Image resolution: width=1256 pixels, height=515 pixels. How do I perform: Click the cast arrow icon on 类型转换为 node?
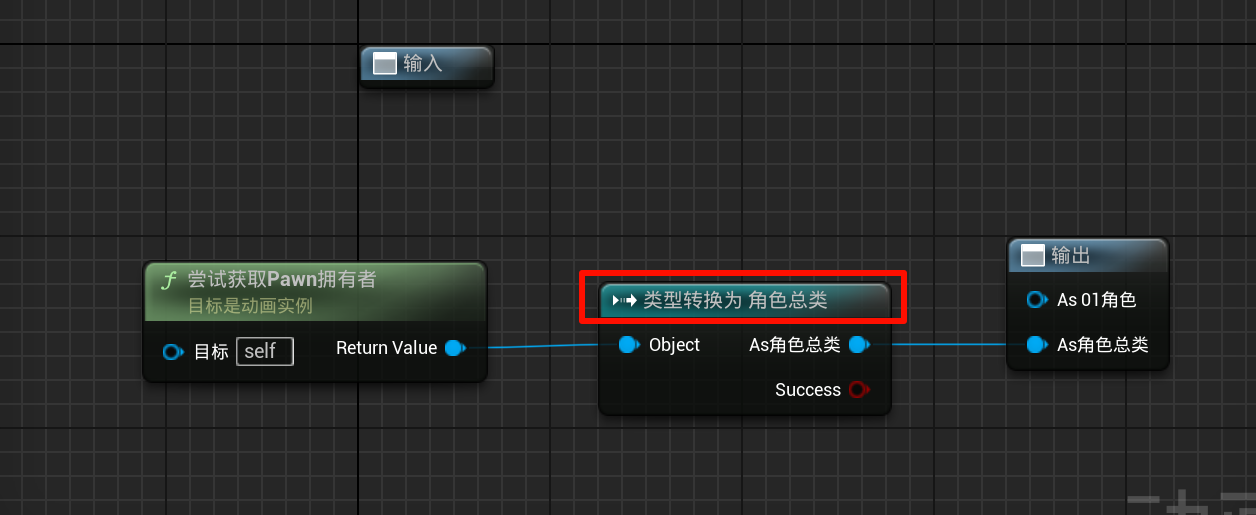625,300
